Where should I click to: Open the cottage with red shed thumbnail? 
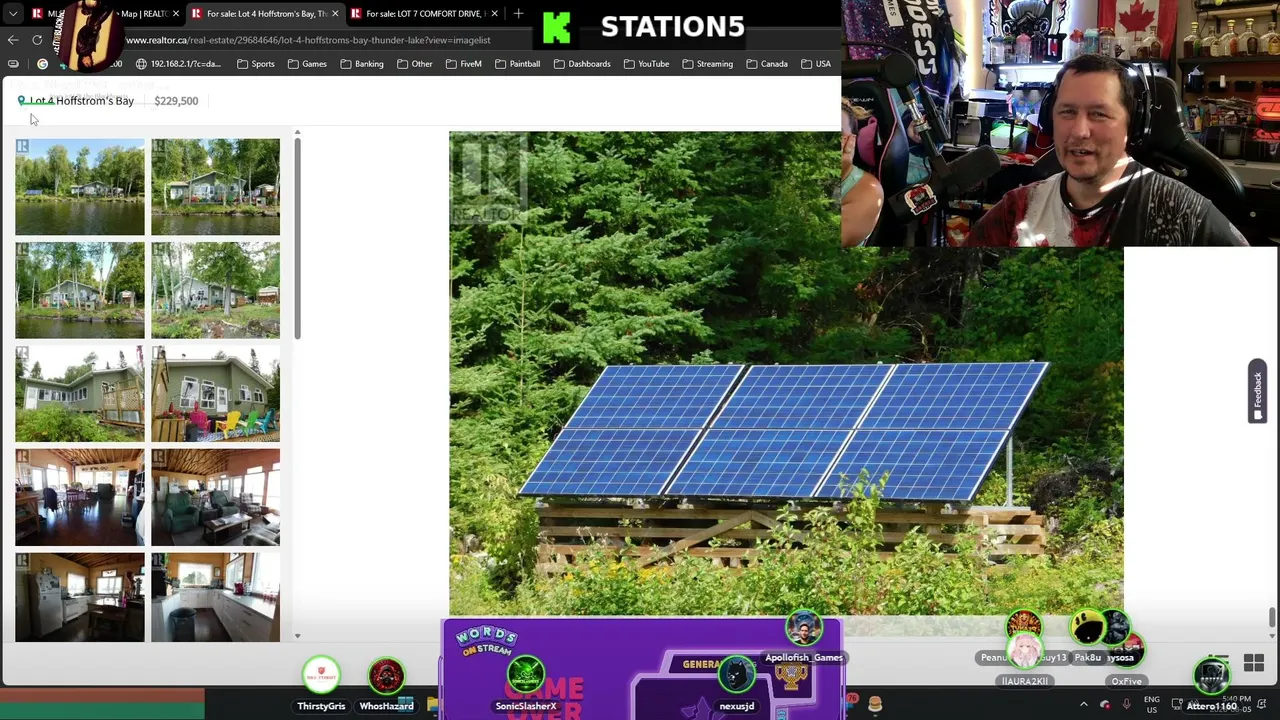(215, 290)
